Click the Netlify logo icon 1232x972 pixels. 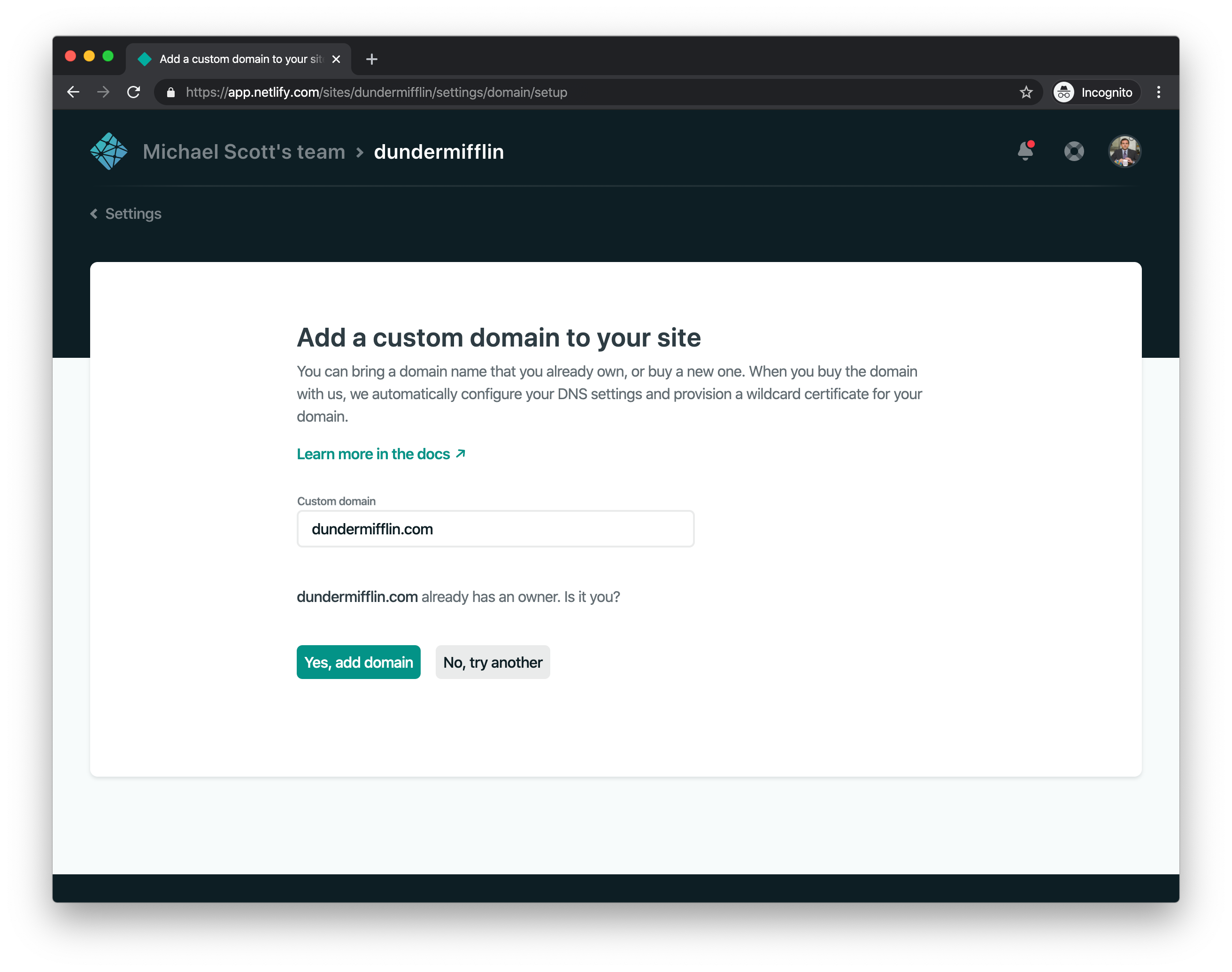tap(108, 151)
